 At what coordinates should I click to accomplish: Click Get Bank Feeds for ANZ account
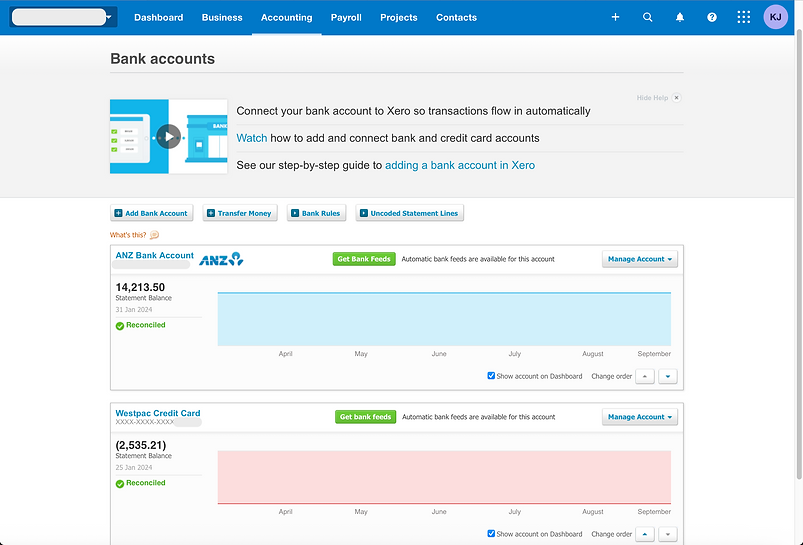coord(364,259)
